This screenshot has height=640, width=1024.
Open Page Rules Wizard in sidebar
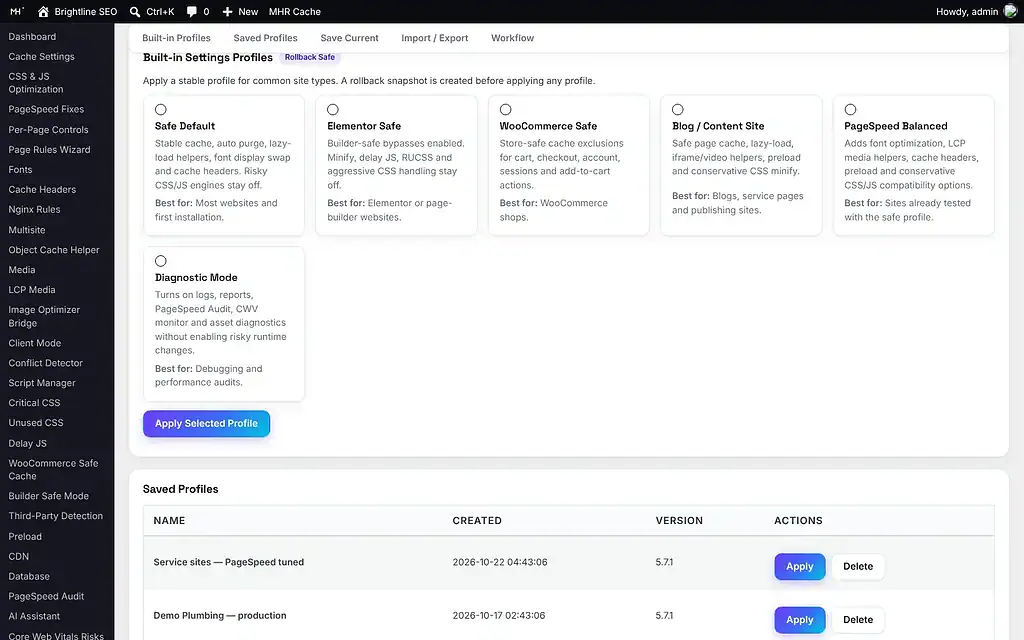point(49,150)
